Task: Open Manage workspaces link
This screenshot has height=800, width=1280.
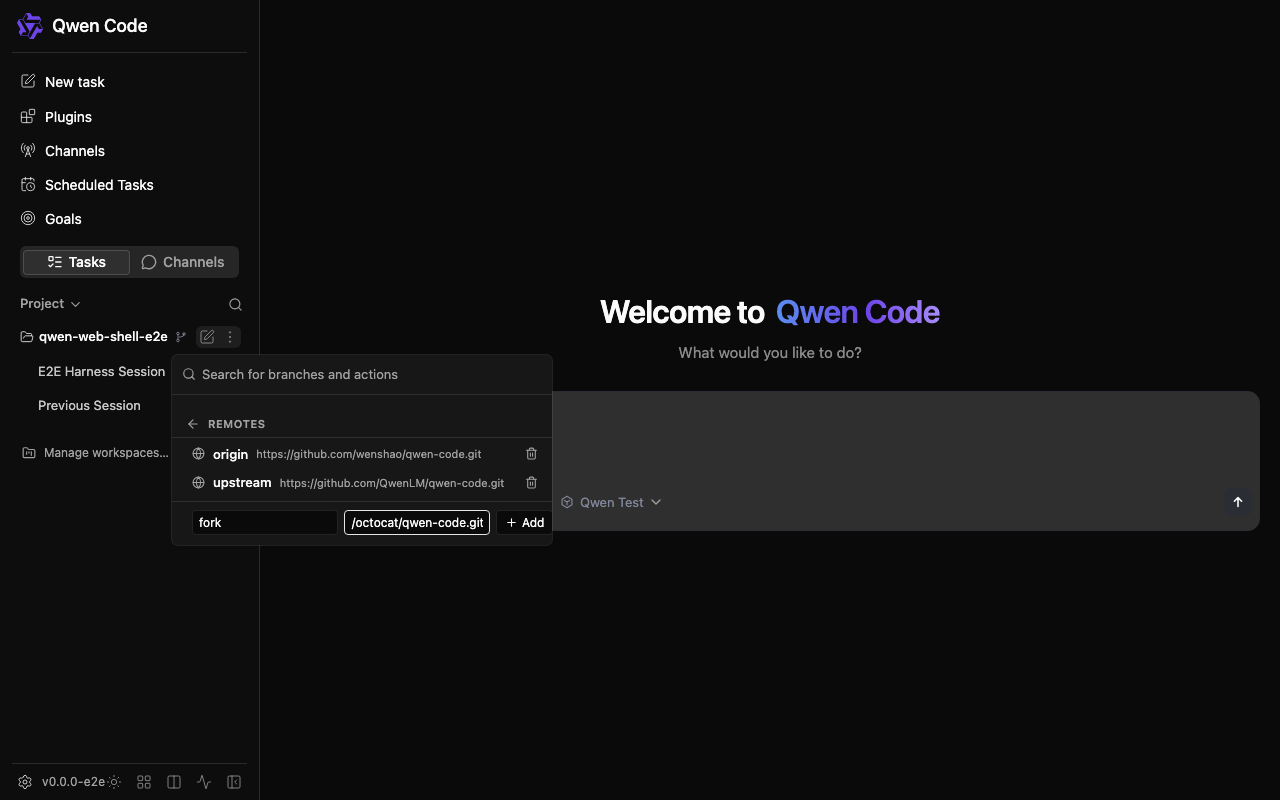Action: point(95,453)
